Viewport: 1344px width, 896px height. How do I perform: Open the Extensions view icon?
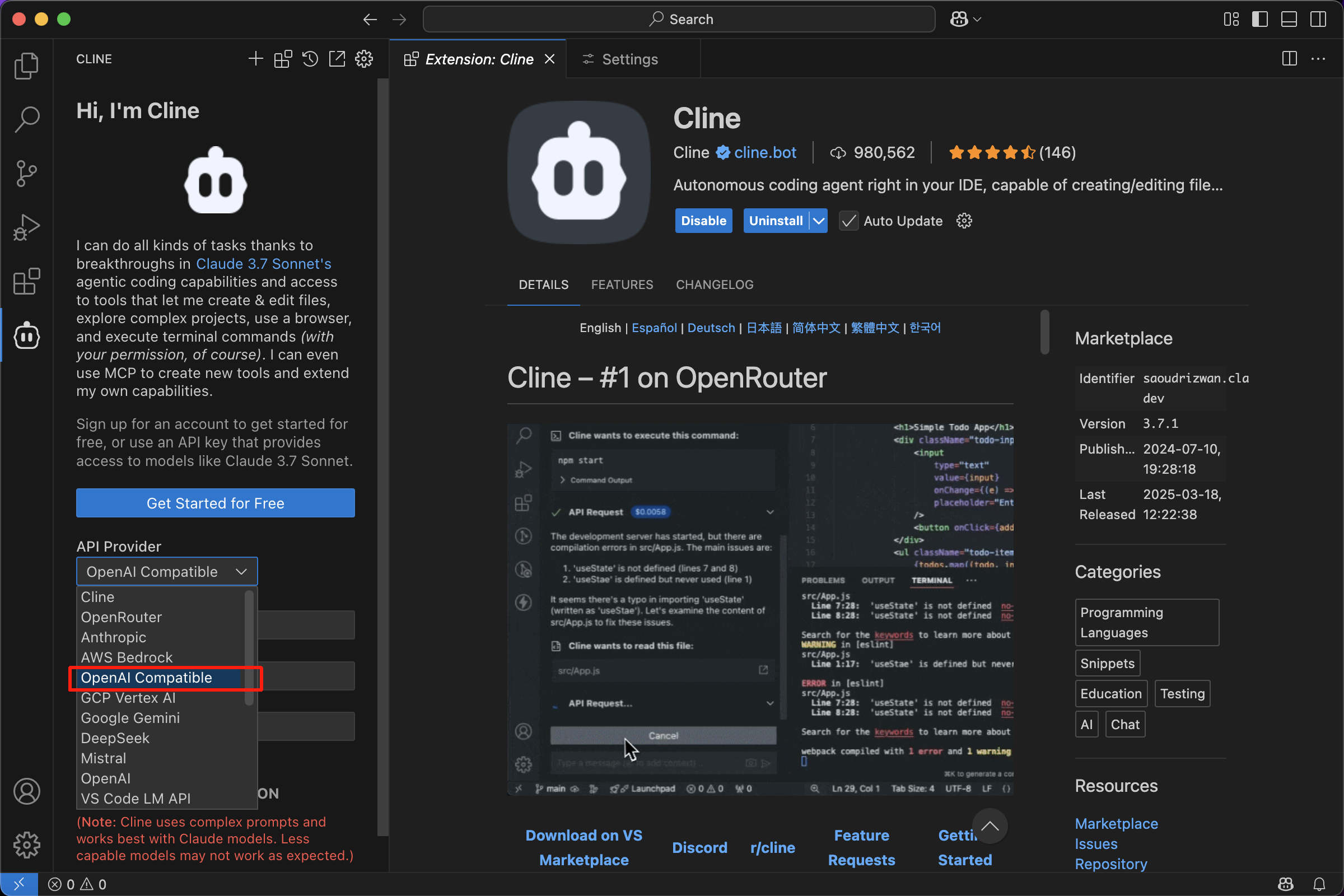point(26,281)
